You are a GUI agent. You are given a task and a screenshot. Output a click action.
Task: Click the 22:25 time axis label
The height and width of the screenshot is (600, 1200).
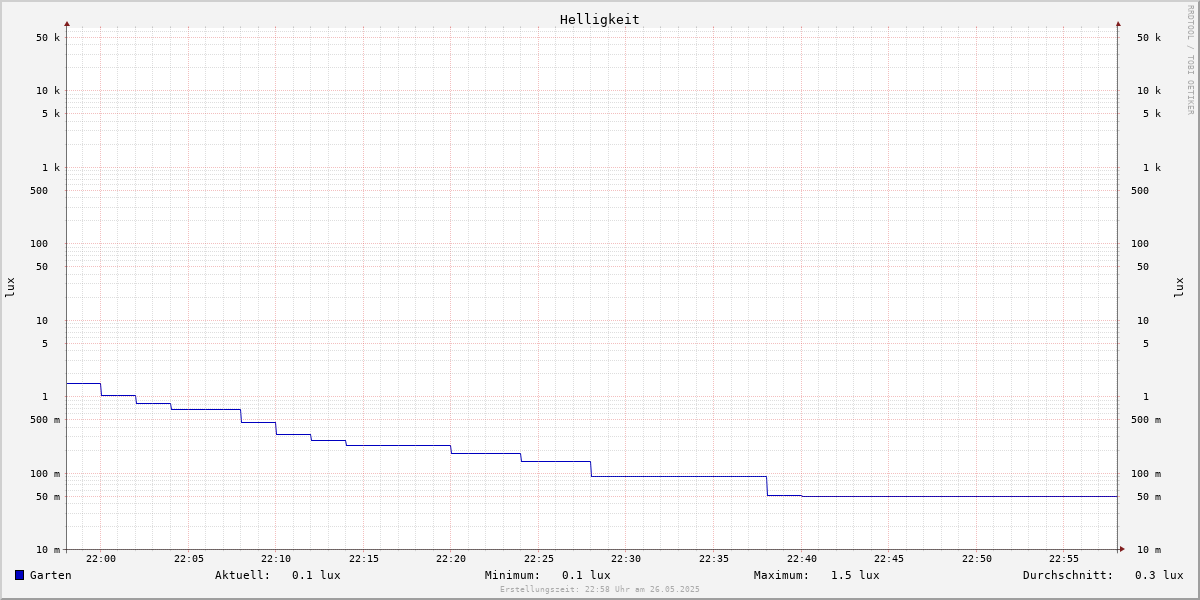539,559
